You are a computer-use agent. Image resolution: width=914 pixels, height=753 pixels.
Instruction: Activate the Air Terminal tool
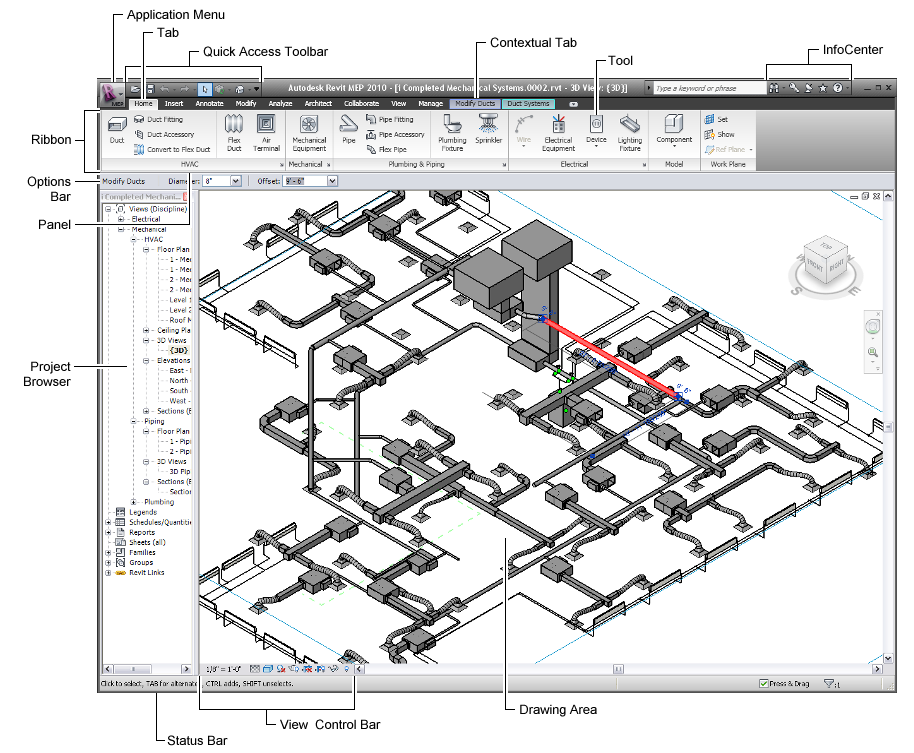click(266, 132)
